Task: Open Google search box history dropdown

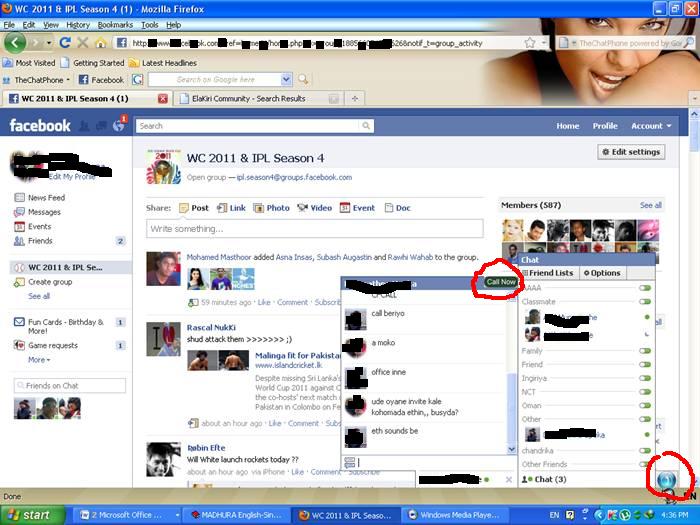Action: [x=286, y=79]
